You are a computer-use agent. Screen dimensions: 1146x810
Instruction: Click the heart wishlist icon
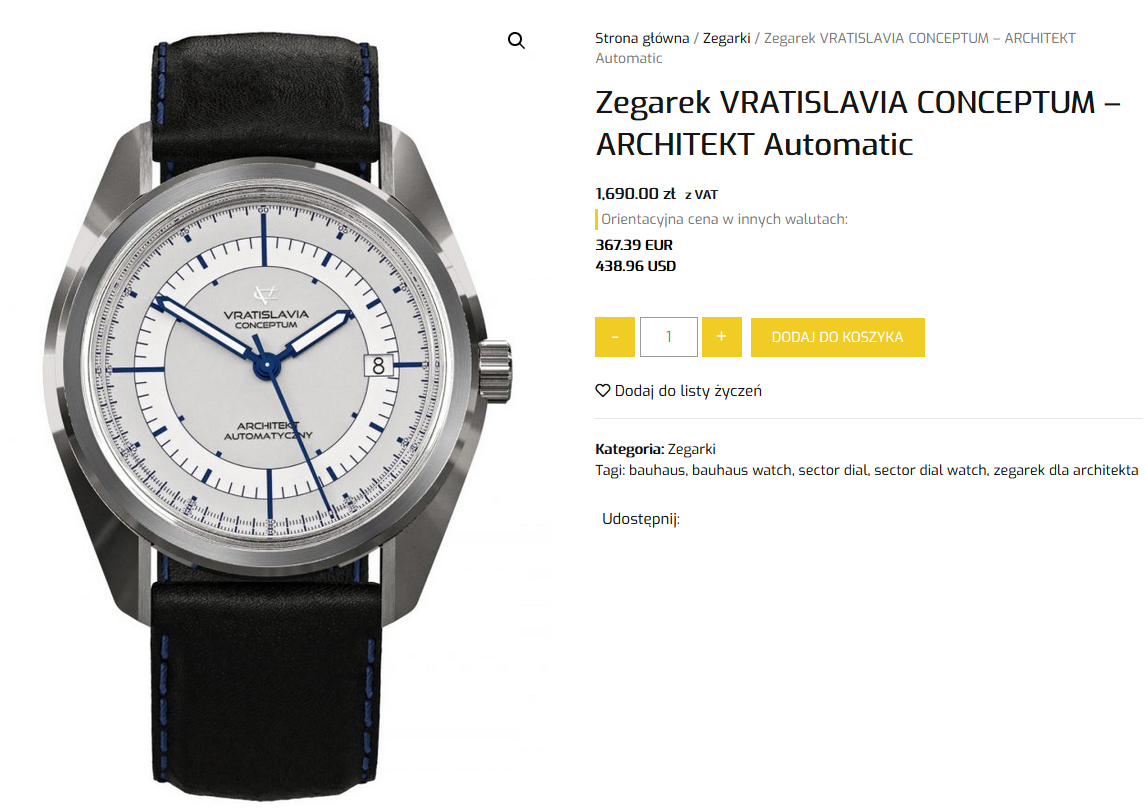(602, 390)
